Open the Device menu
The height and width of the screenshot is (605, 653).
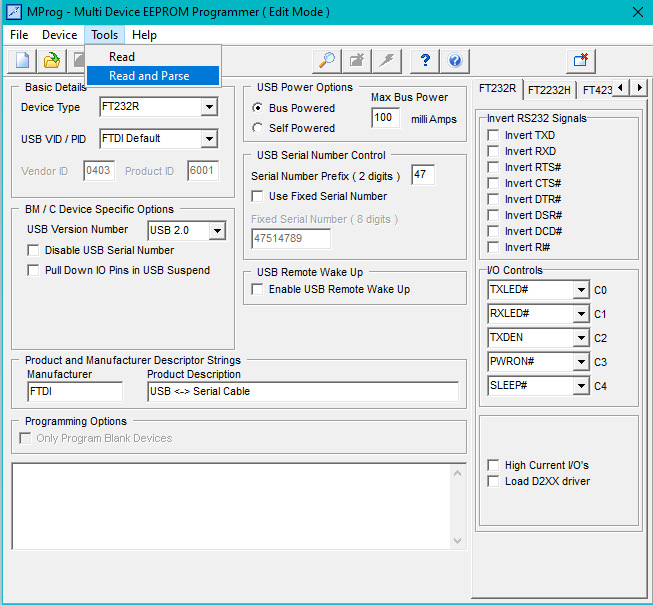point(60,35)
